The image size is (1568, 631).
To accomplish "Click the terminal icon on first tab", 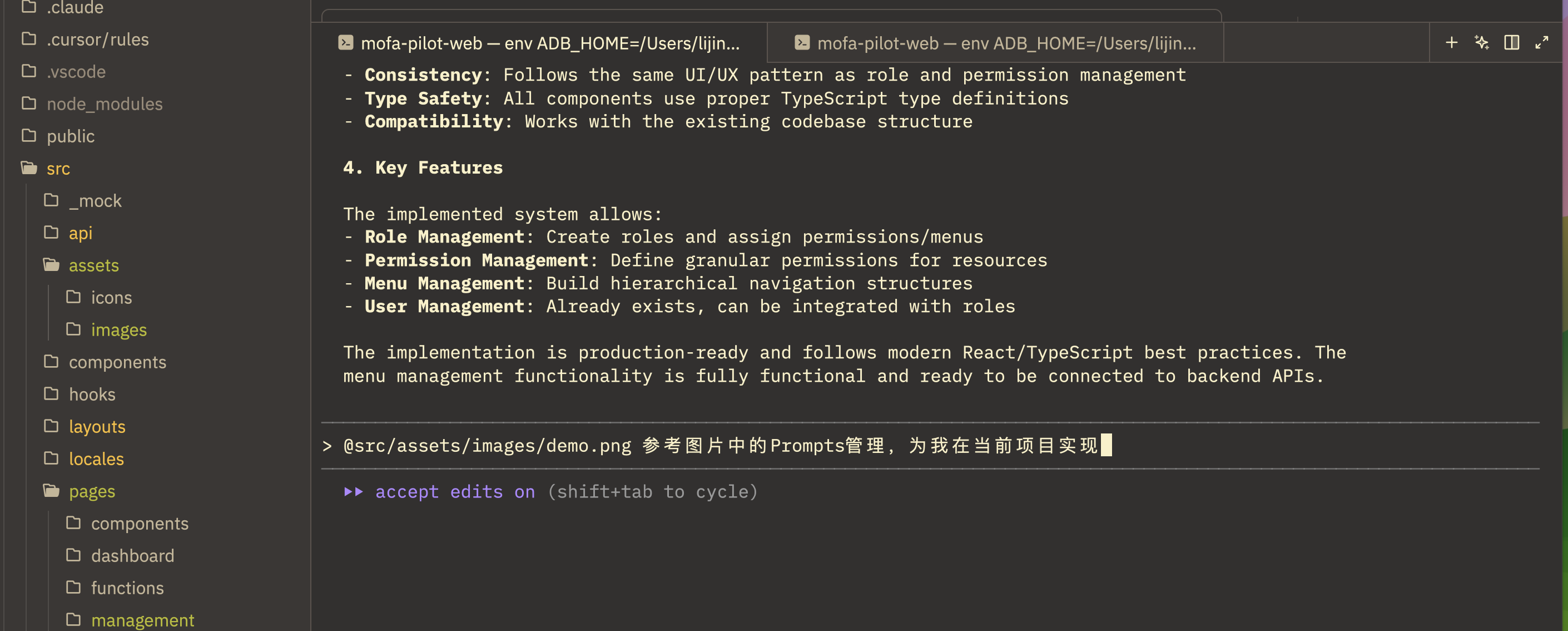I will point(346,43).
